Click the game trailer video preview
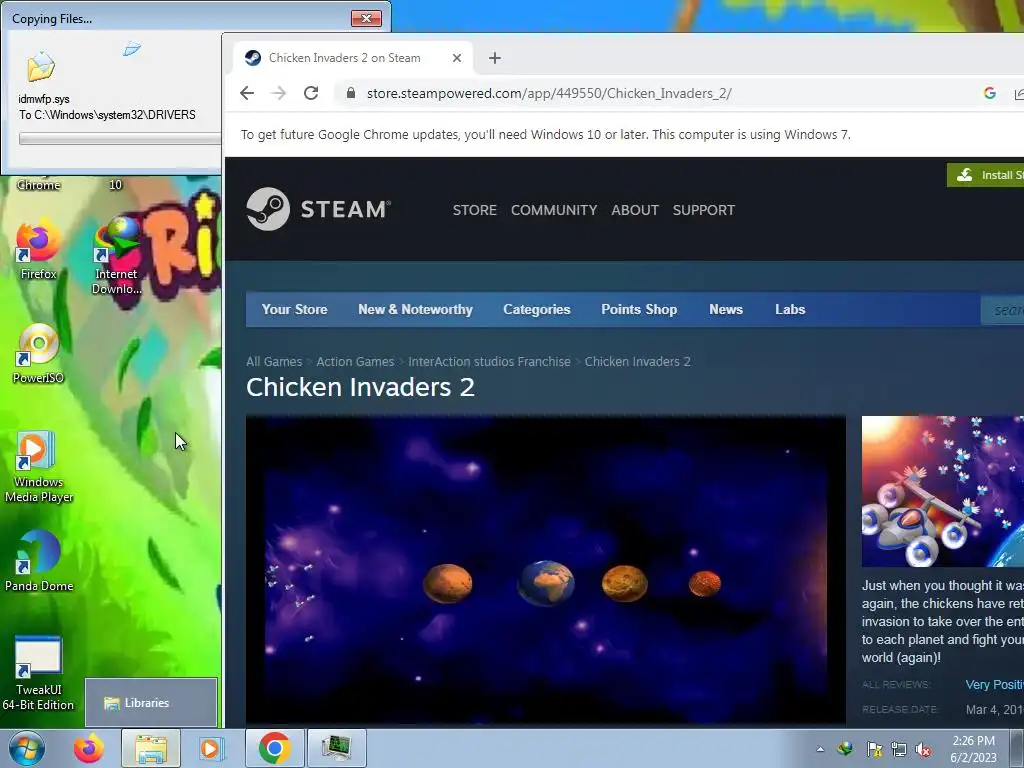Image resolution: width=1024 pixels, height=768 pixels. [x=546, y=569]
